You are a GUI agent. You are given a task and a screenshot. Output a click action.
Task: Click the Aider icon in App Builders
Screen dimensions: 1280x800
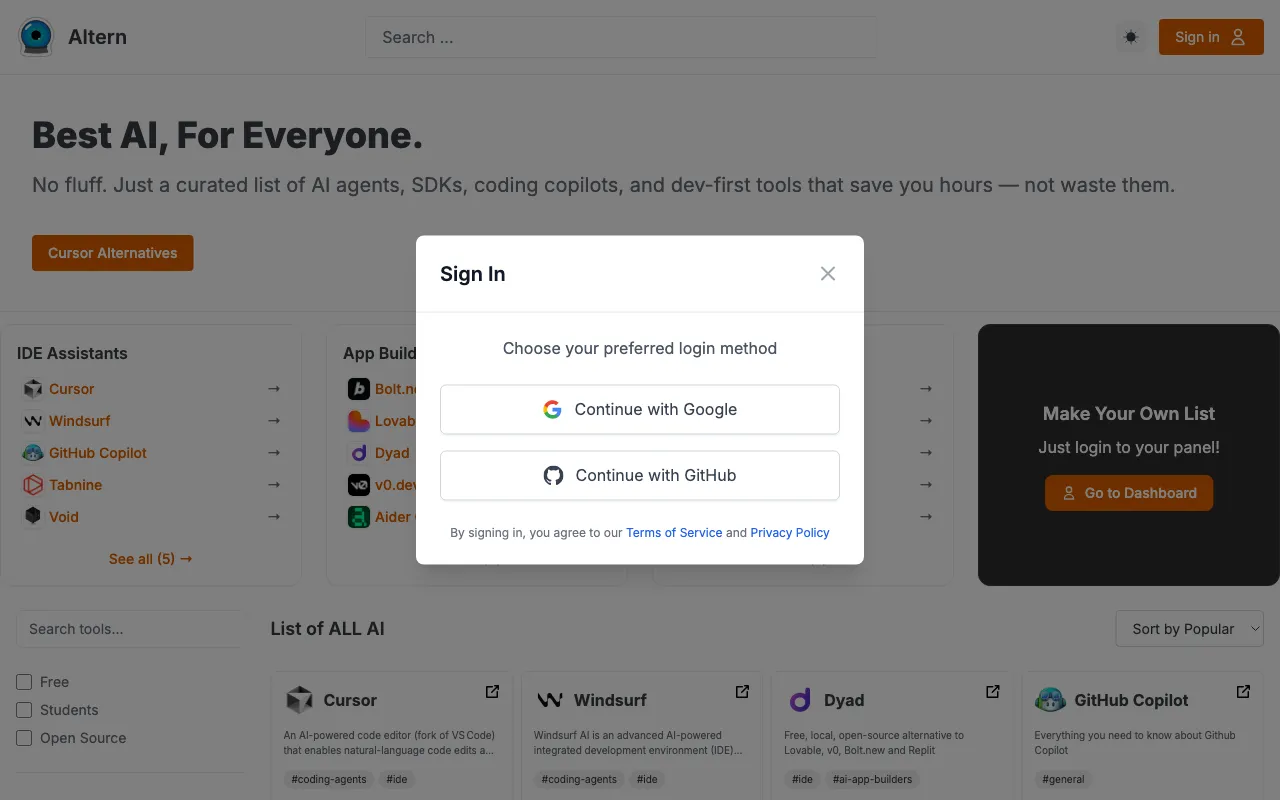point(359,517)
